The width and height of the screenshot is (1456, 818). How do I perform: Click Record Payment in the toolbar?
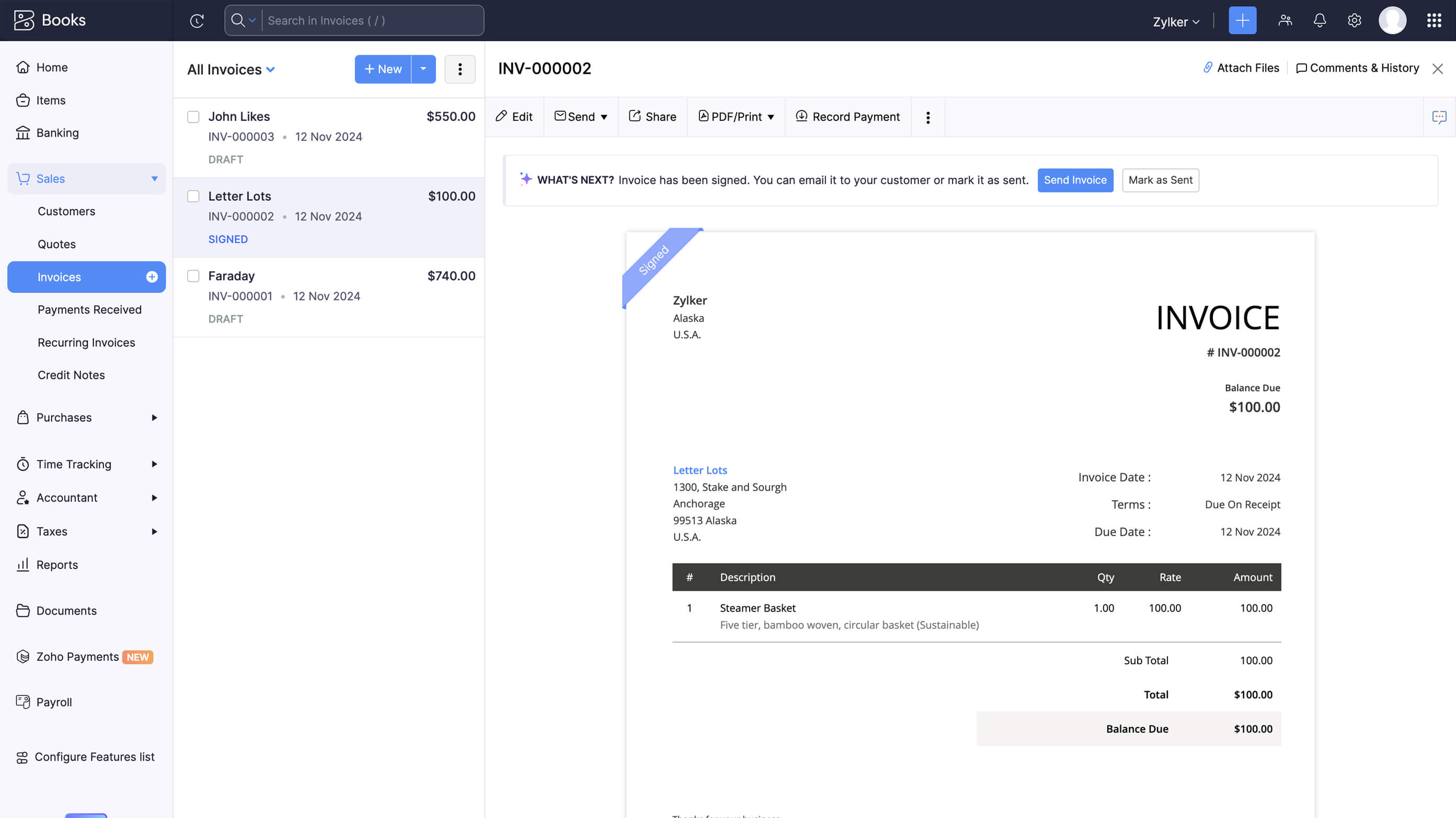point(848,117)
